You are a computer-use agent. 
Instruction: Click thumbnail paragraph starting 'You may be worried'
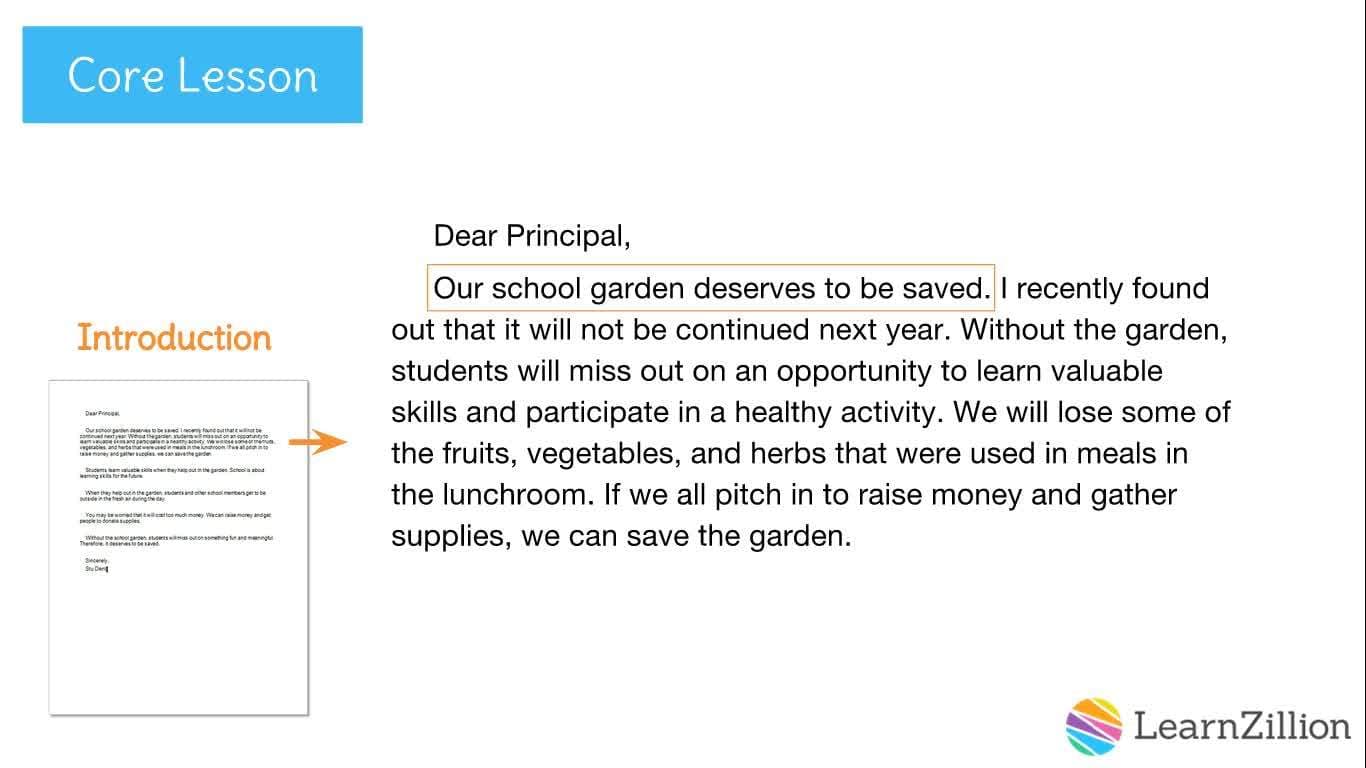(x=174, y=518)
